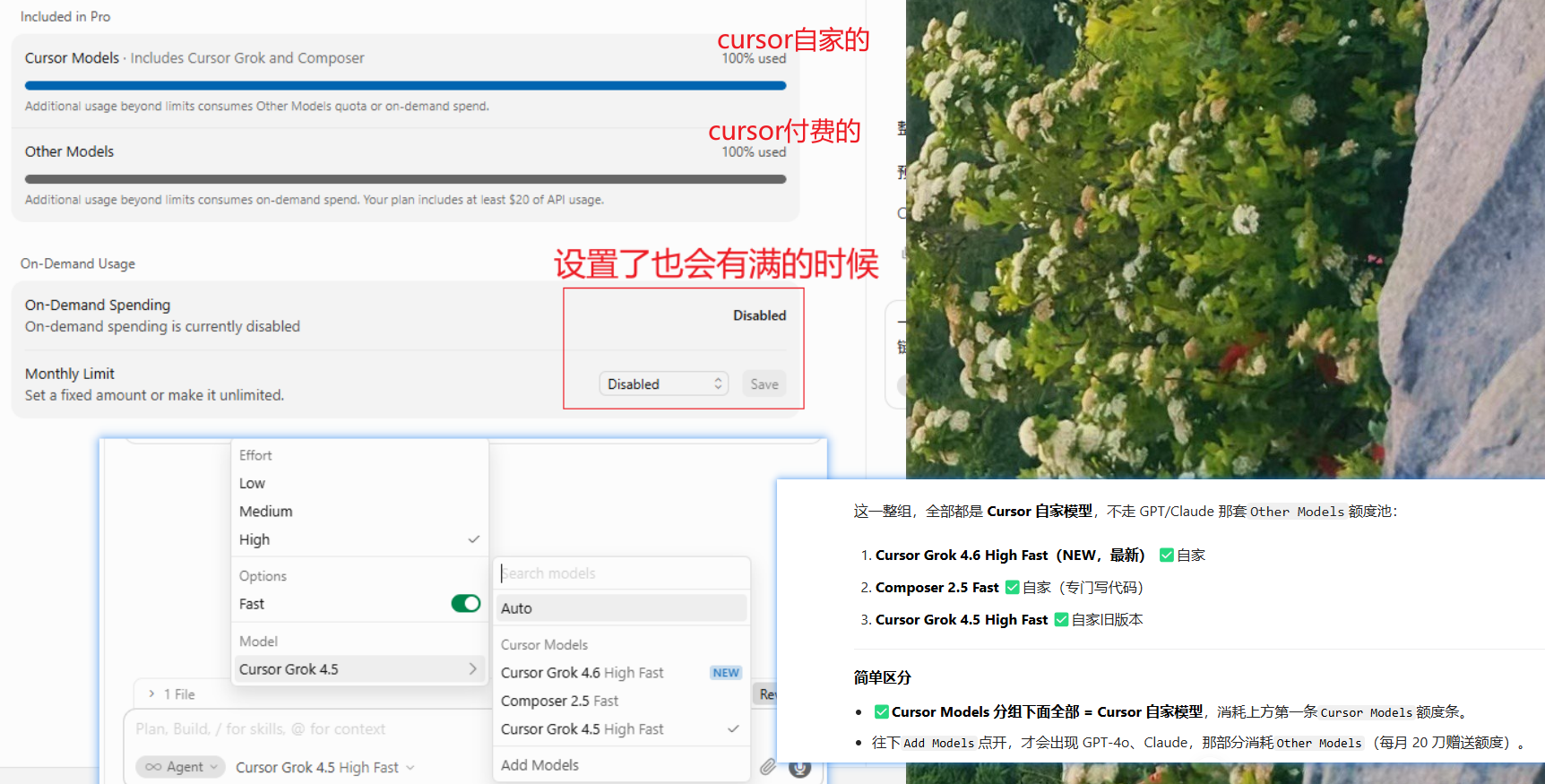The width and height of the screenshot is (1545, 784).
Task: Expand the 1 File section
Action: [x=172, y=694]
